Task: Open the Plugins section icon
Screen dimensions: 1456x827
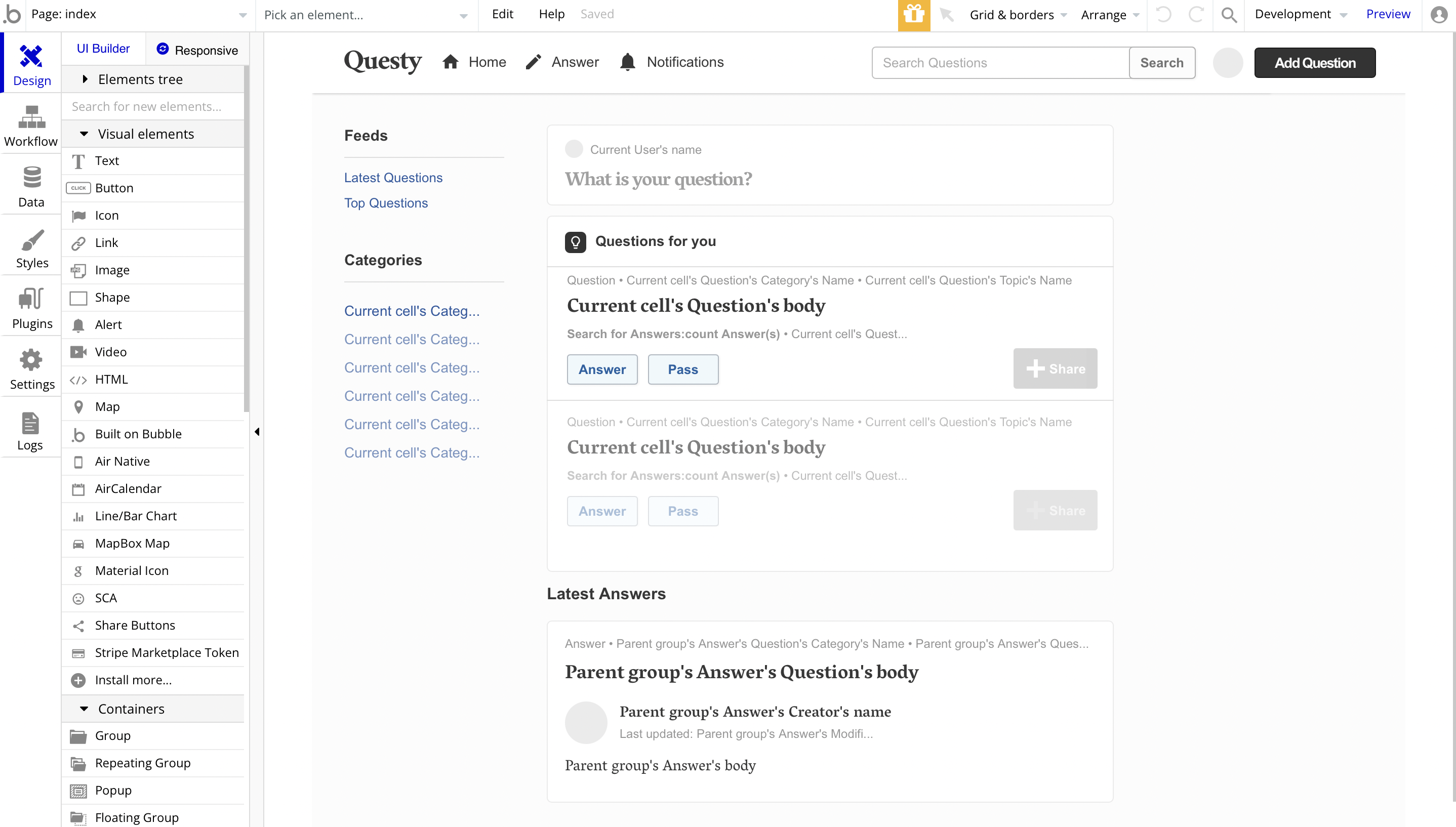Action: tap(31, 299)
